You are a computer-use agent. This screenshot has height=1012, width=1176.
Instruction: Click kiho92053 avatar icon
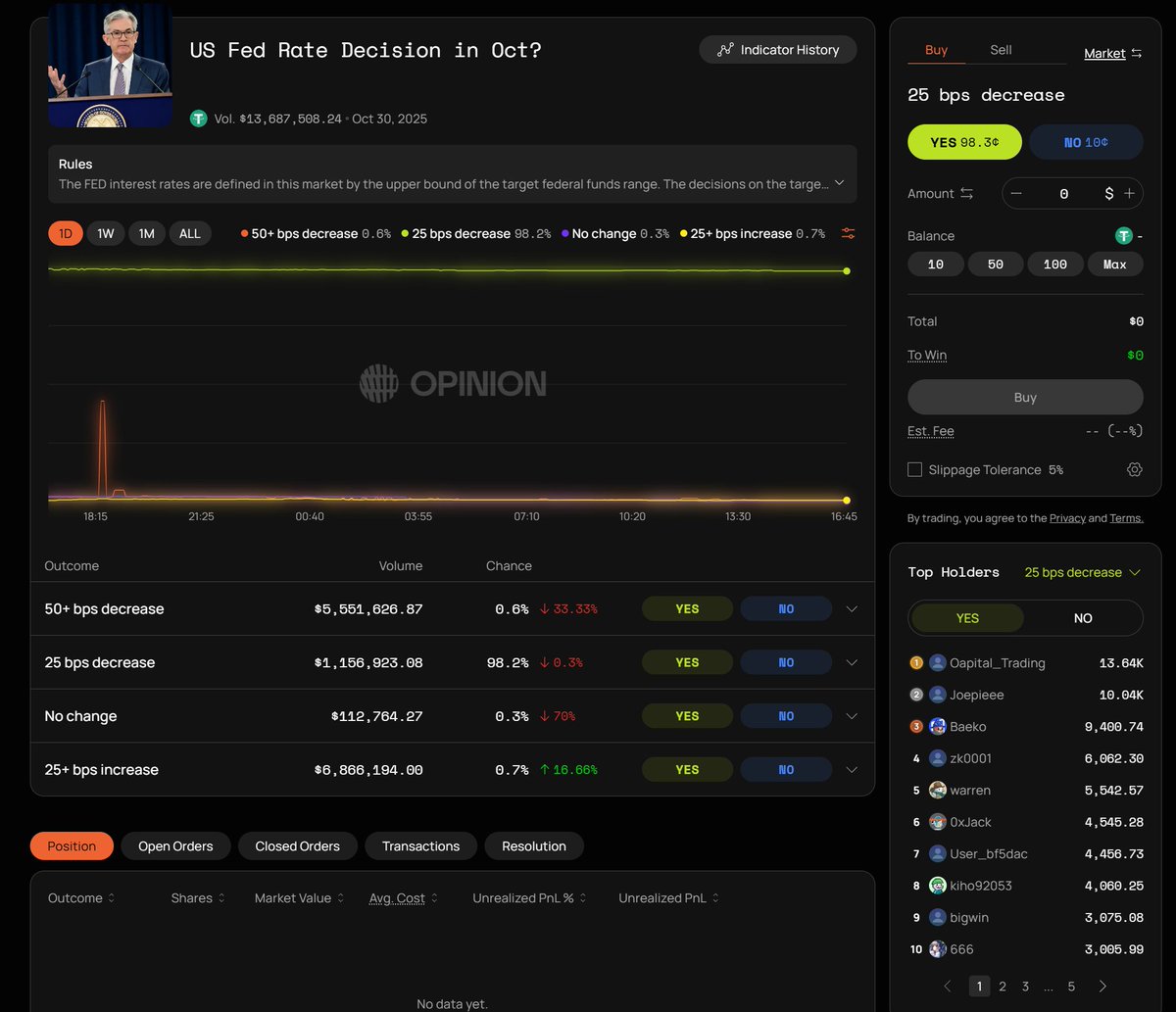[938, 886]
